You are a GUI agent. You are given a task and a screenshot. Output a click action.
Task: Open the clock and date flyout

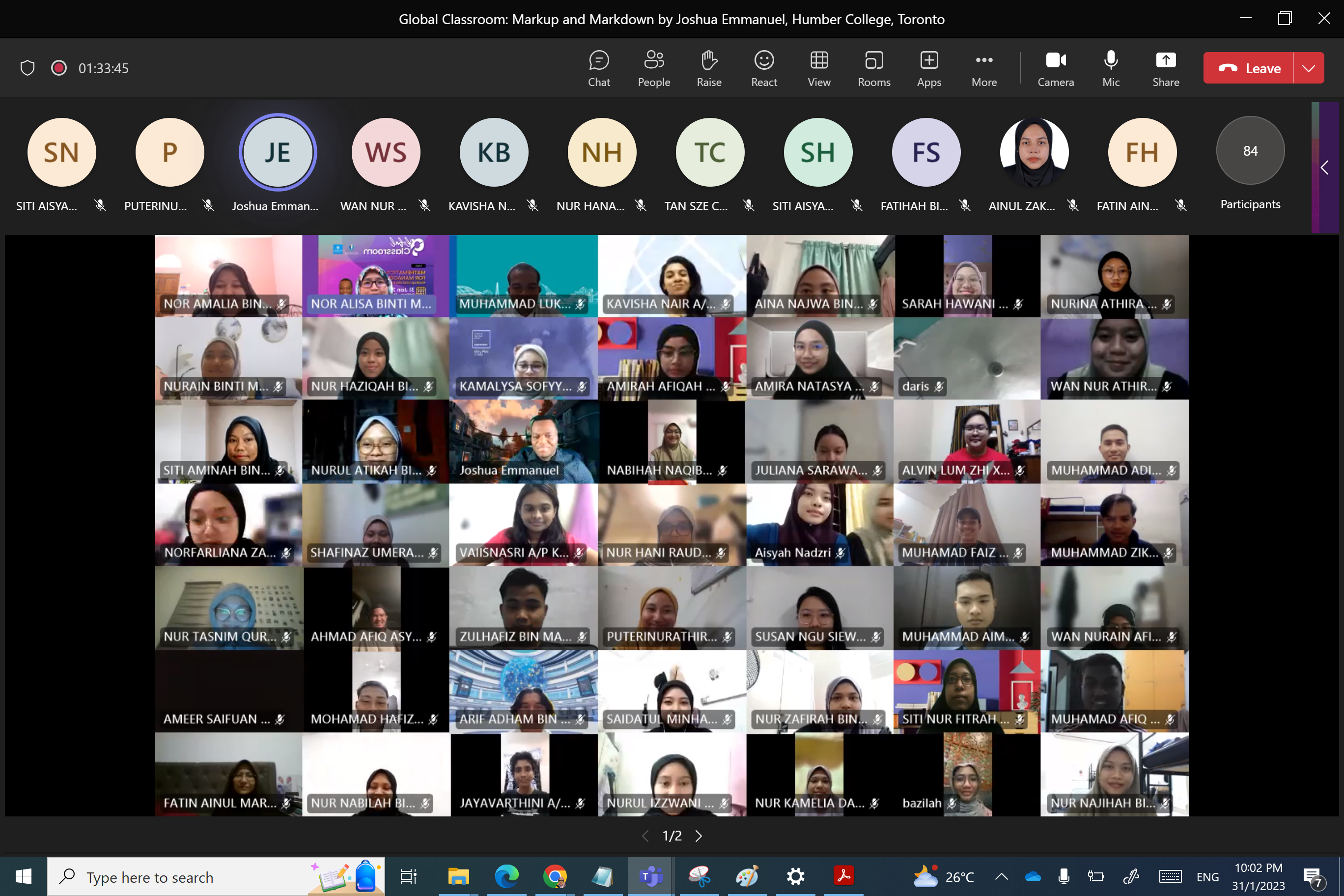[1258, 876]
